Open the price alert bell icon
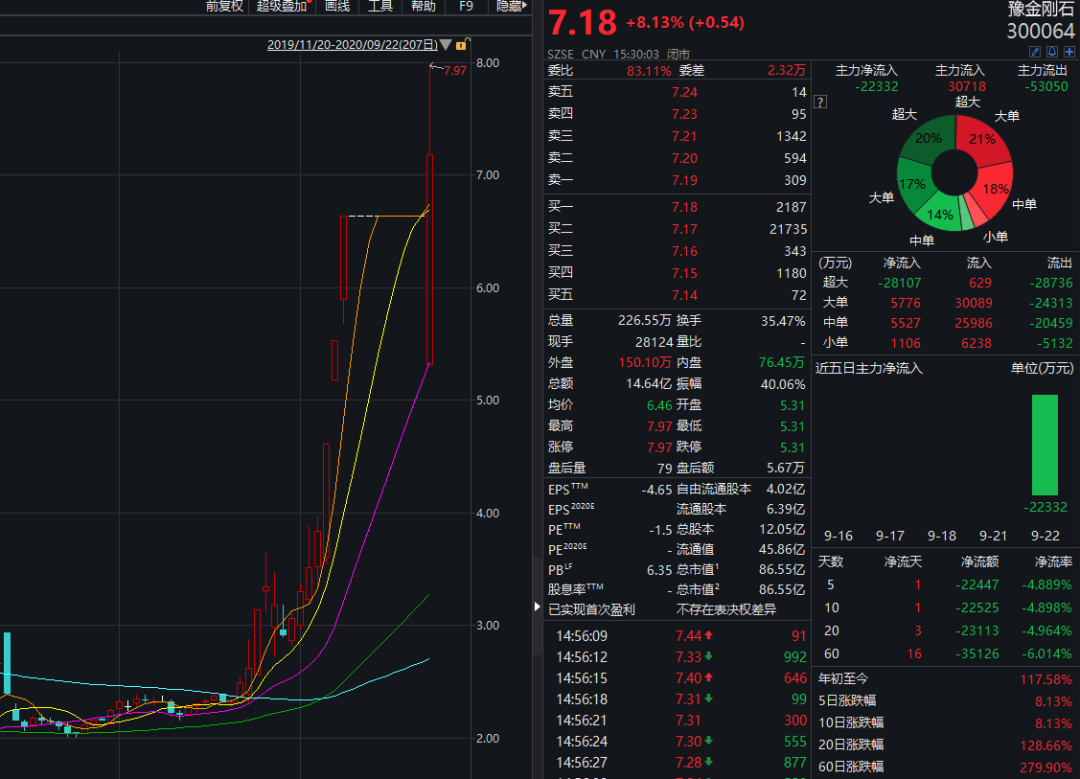The image size is (1080, 779). click(x=1052, y=51)
